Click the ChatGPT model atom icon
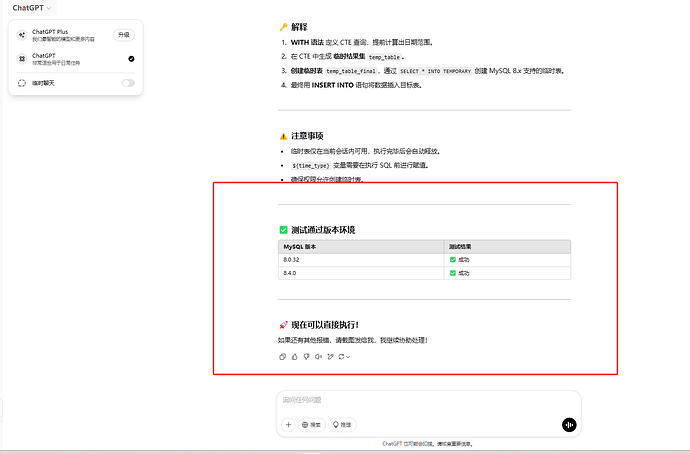The image size is (690, 454). click(22, 59)
